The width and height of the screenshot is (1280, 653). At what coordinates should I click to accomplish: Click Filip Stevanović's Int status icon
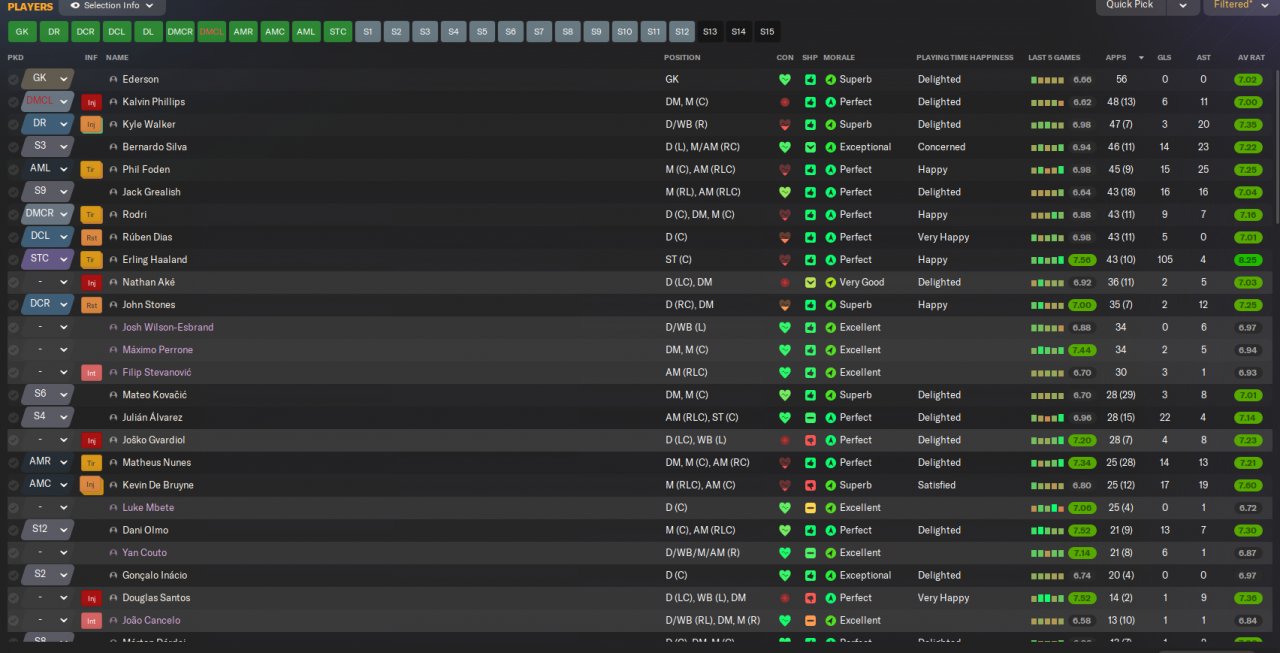(92, 372)
